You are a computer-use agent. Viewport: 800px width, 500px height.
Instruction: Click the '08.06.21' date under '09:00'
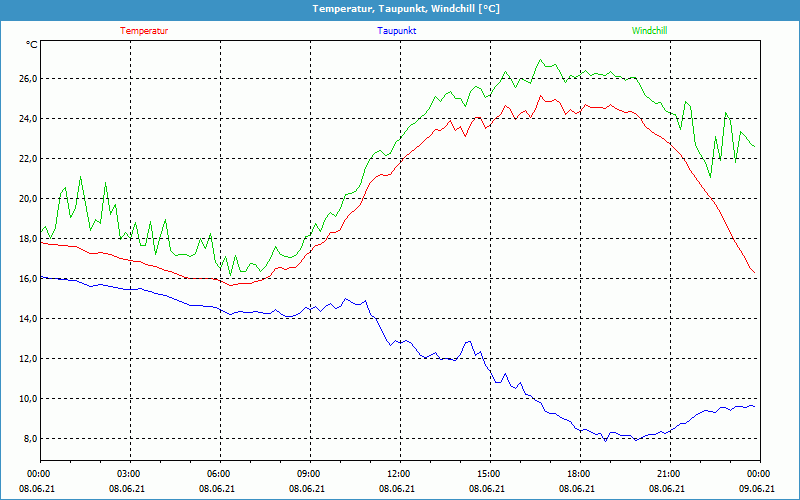tap(307, 489)
